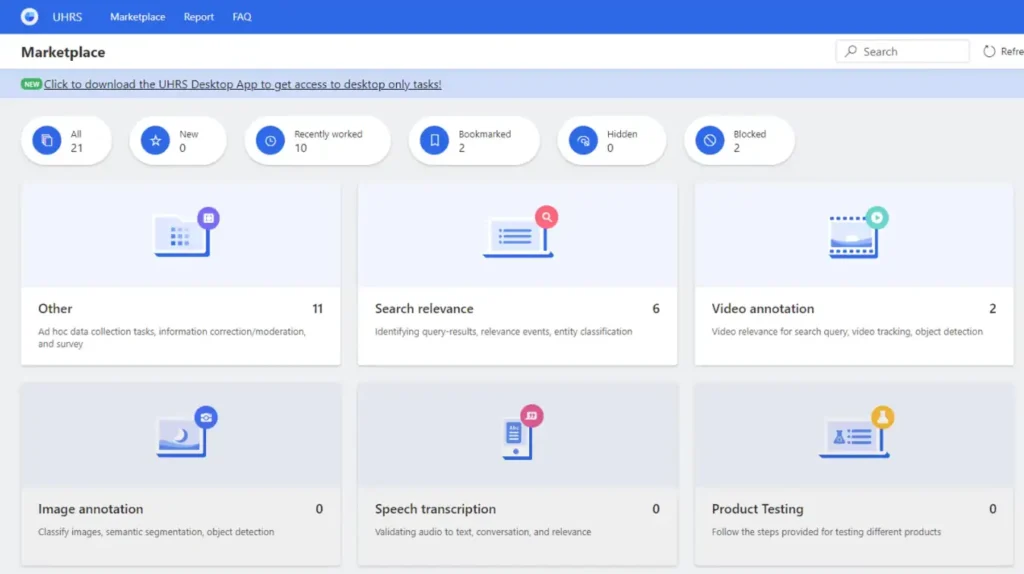Open the Other category illustration
The width and height of the screenshot is (1024, 574).
[x=186, y=232]
